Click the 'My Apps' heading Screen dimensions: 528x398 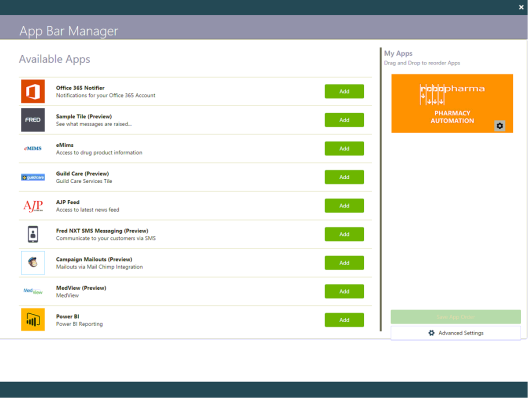point(398,53)
